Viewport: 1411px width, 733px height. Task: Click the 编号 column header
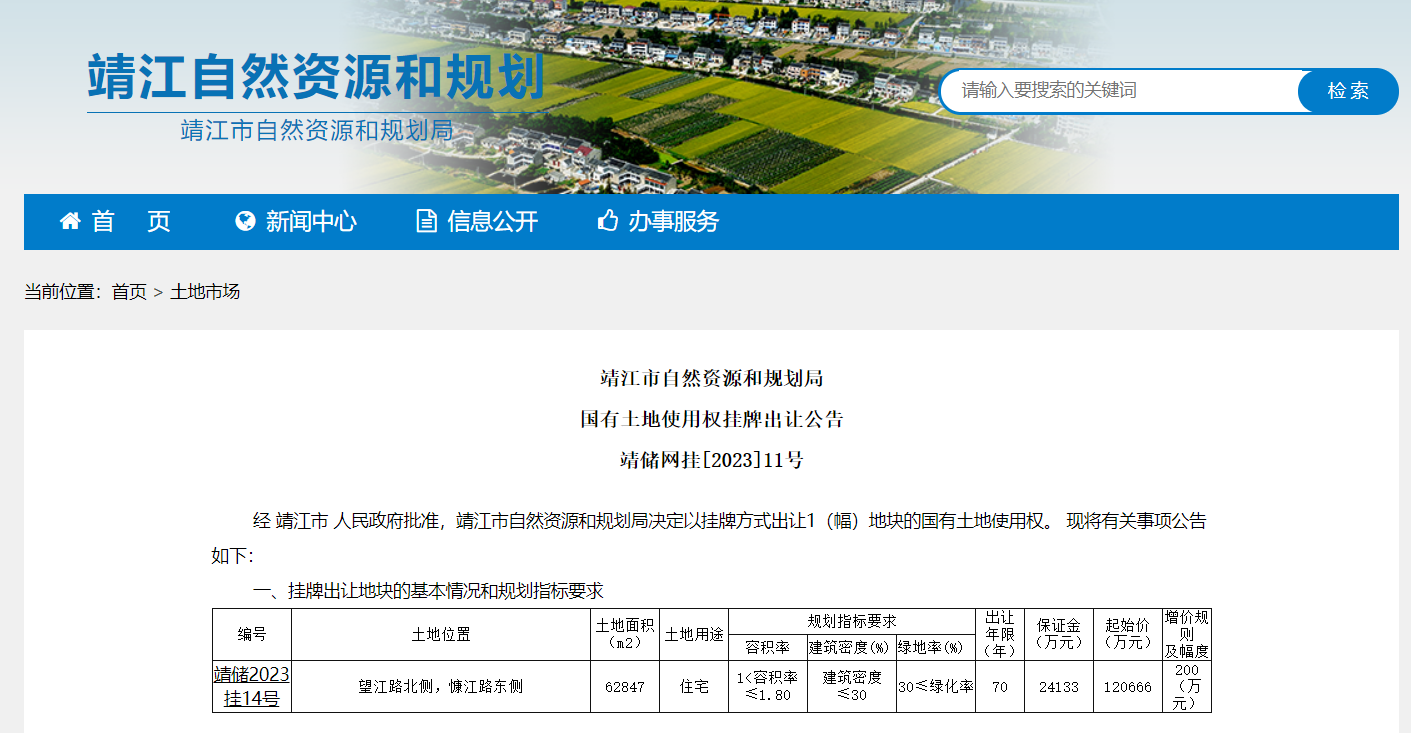point(252,634)
